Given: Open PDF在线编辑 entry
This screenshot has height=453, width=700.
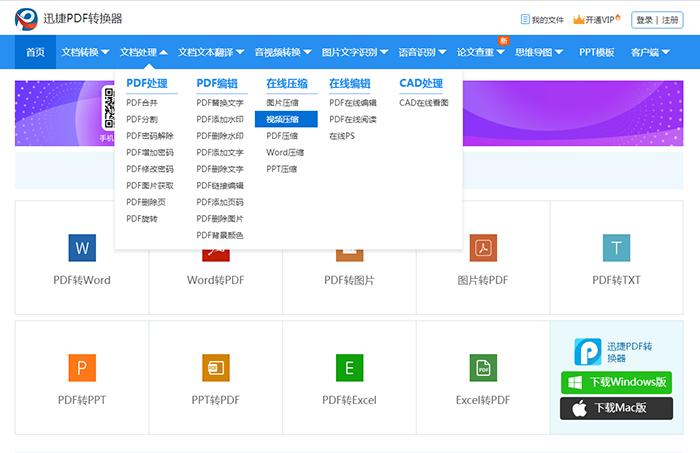Looking at the screenshot, I should click(353, 103).
